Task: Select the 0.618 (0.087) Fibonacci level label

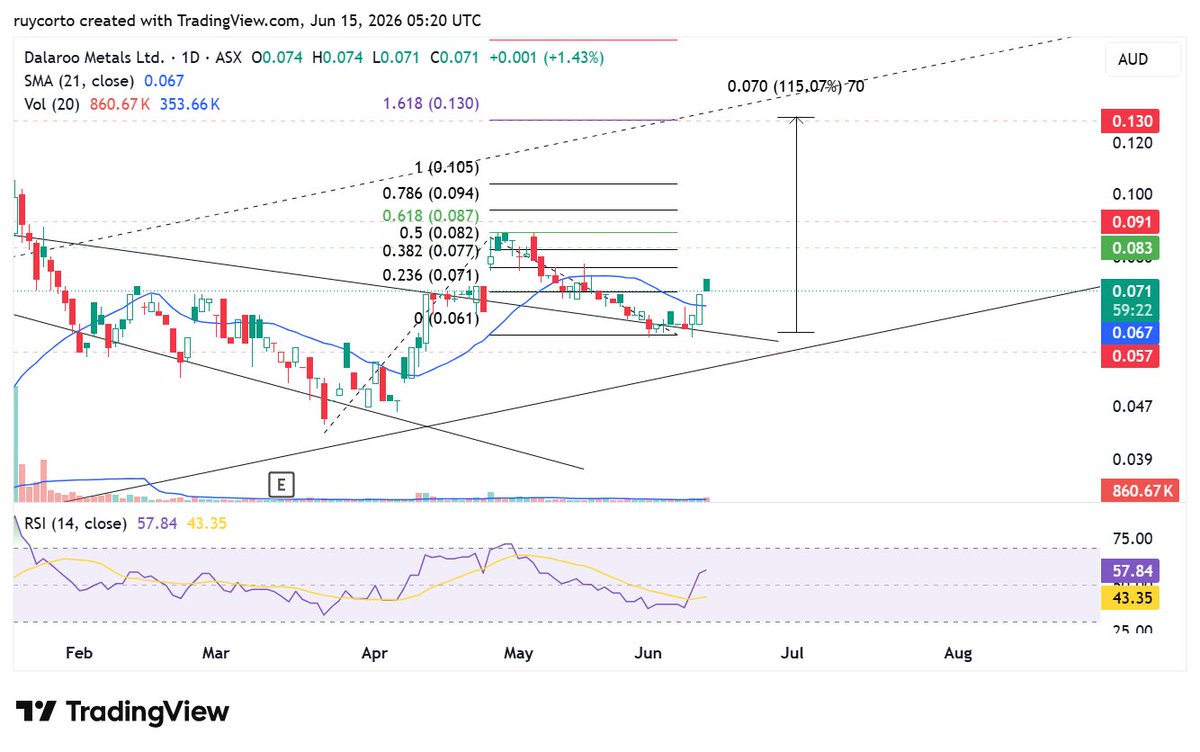Action: 432,216
